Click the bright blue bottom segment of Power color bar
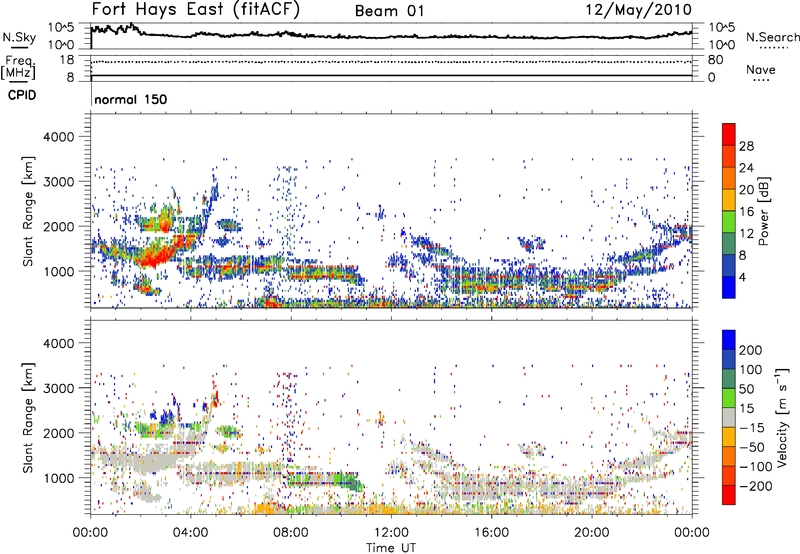This screenshot has width=800, height=554. 729,287
